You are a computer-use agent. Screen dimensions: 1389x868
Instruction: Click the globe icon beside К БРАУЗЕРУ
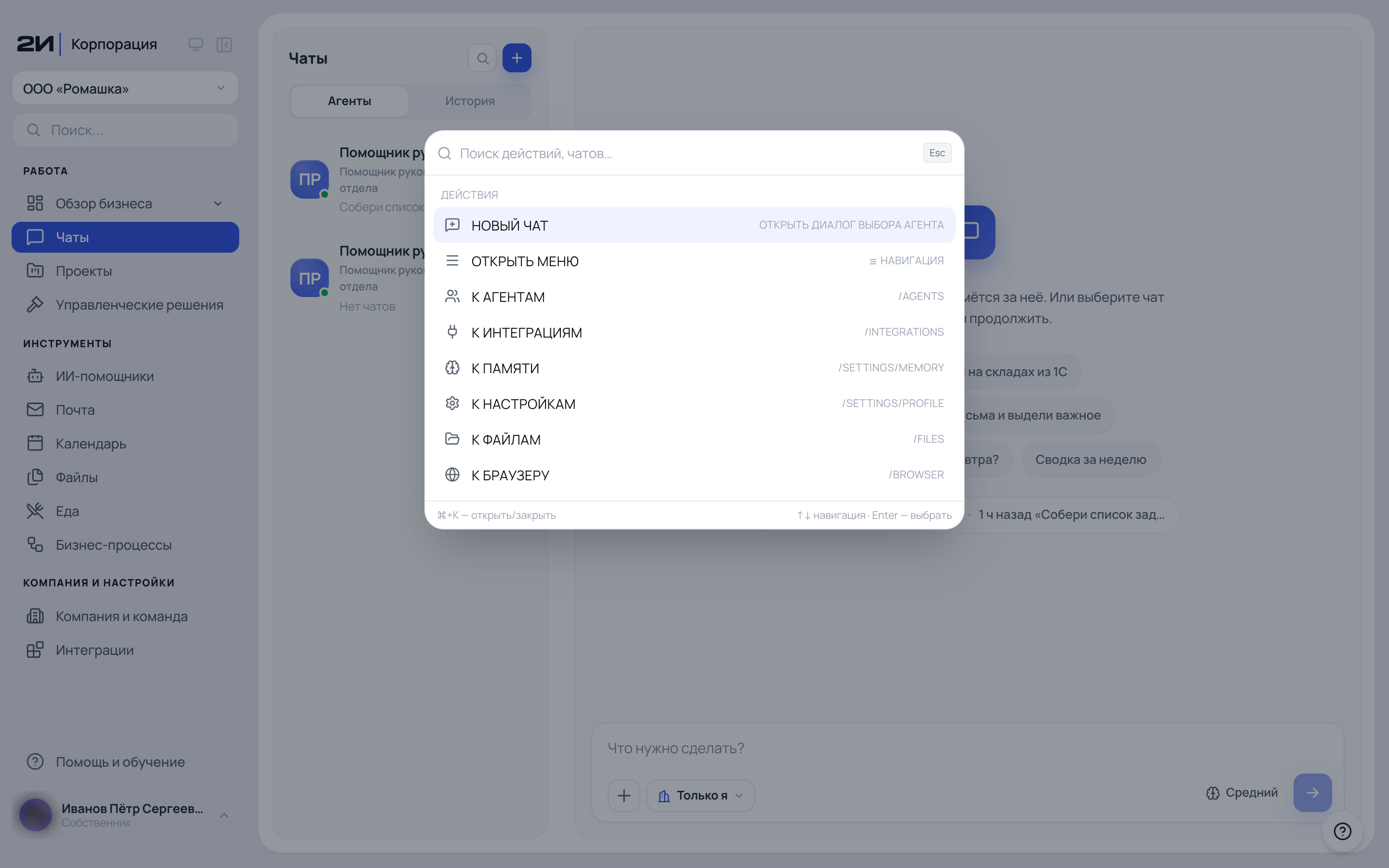click(452, 474)
